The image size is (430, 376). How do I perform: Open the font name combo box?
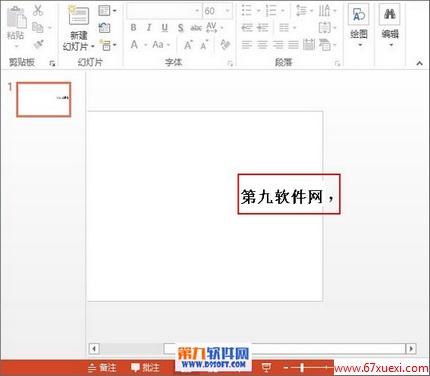click(x=164, y=11)
